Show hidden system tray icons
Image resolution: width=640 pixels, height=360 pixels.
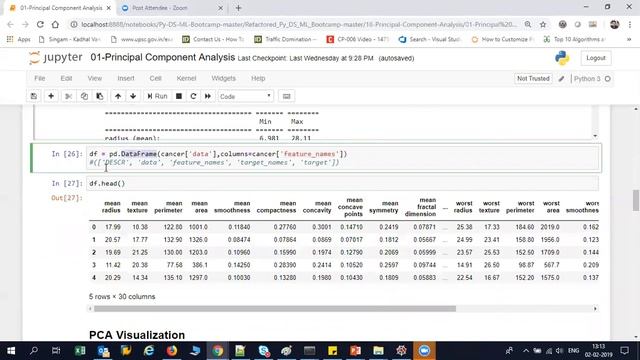tap(525, 351)
